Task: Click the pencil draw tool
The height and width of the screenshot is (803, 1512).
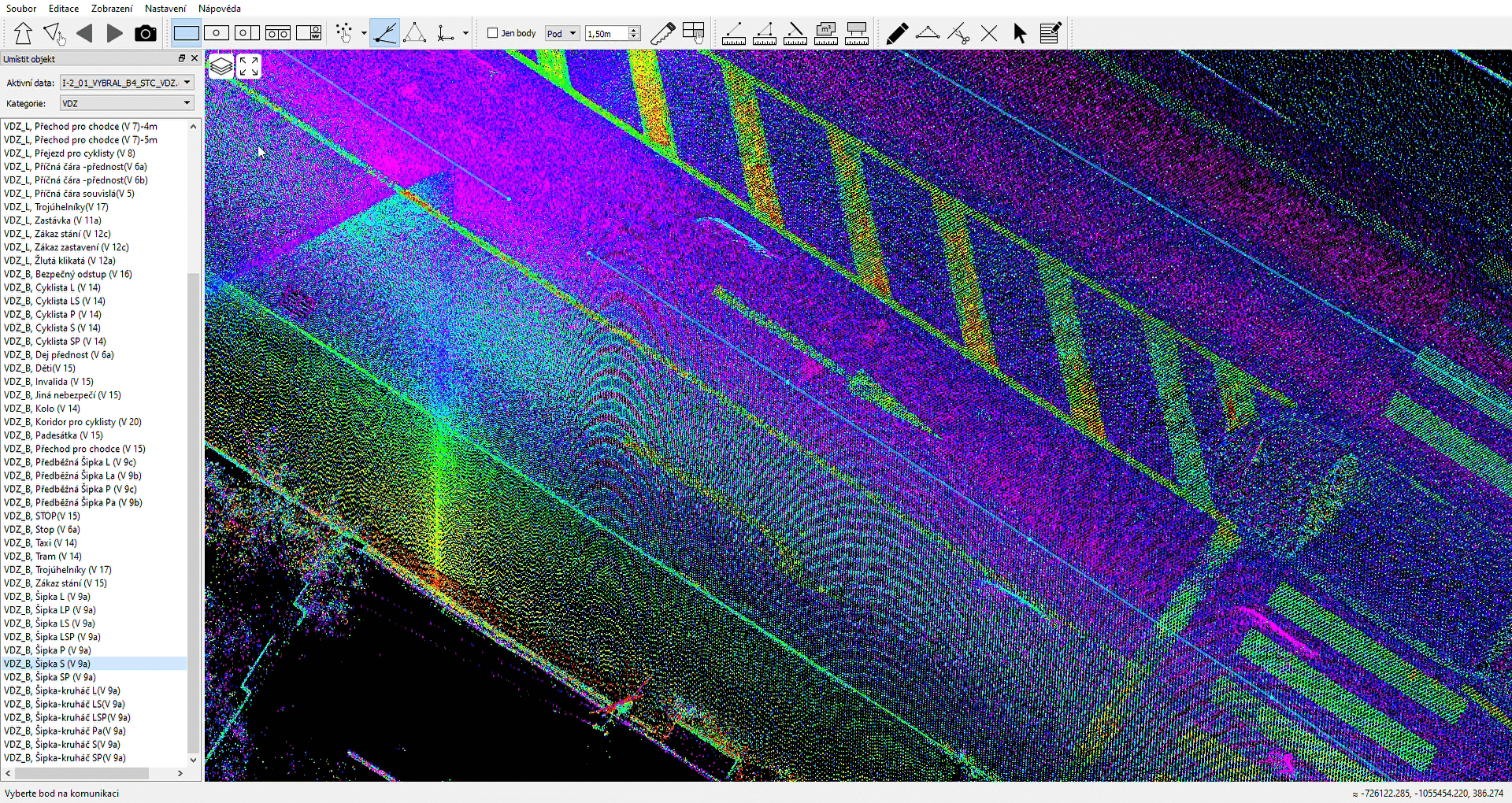Action: coord(896,33)
